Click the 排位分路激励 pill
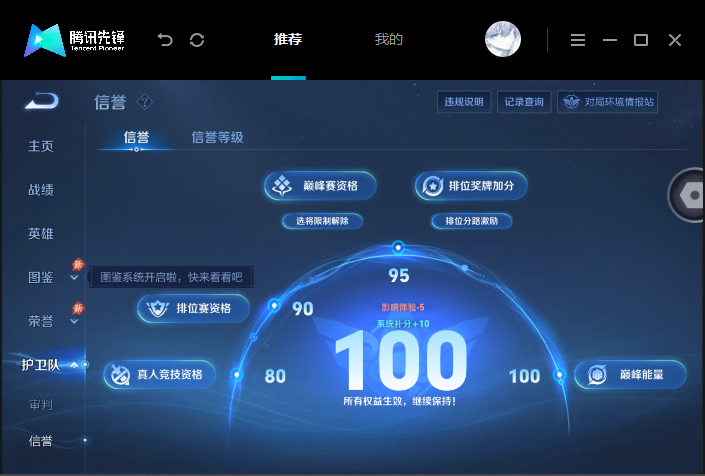Viewport: 705px width, 476px height. coord(472,221)
